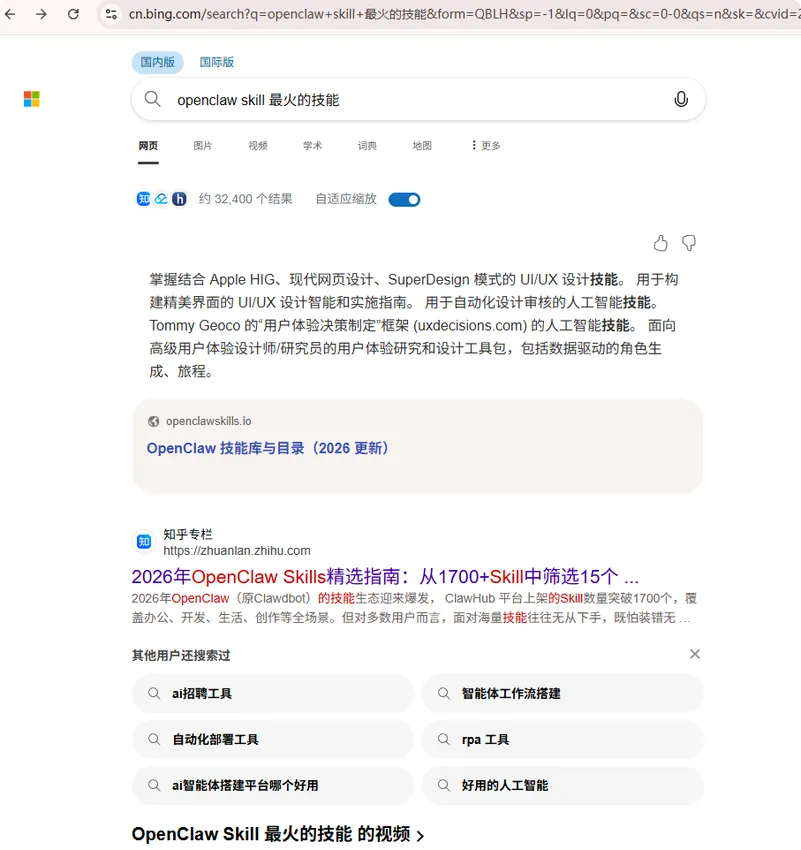Viewport: 801px width, 850px height.
Task: Search suggestion ai招聘工具
Action: pos(273,693)
